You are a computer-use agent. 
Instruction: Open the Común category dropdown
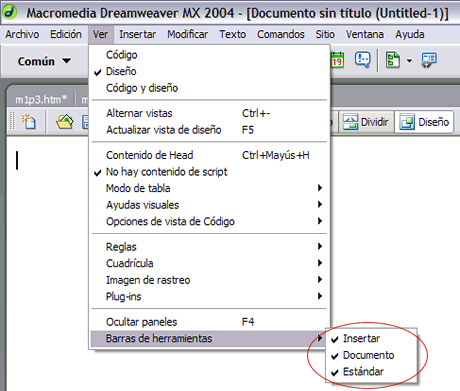tap(44, 61)
